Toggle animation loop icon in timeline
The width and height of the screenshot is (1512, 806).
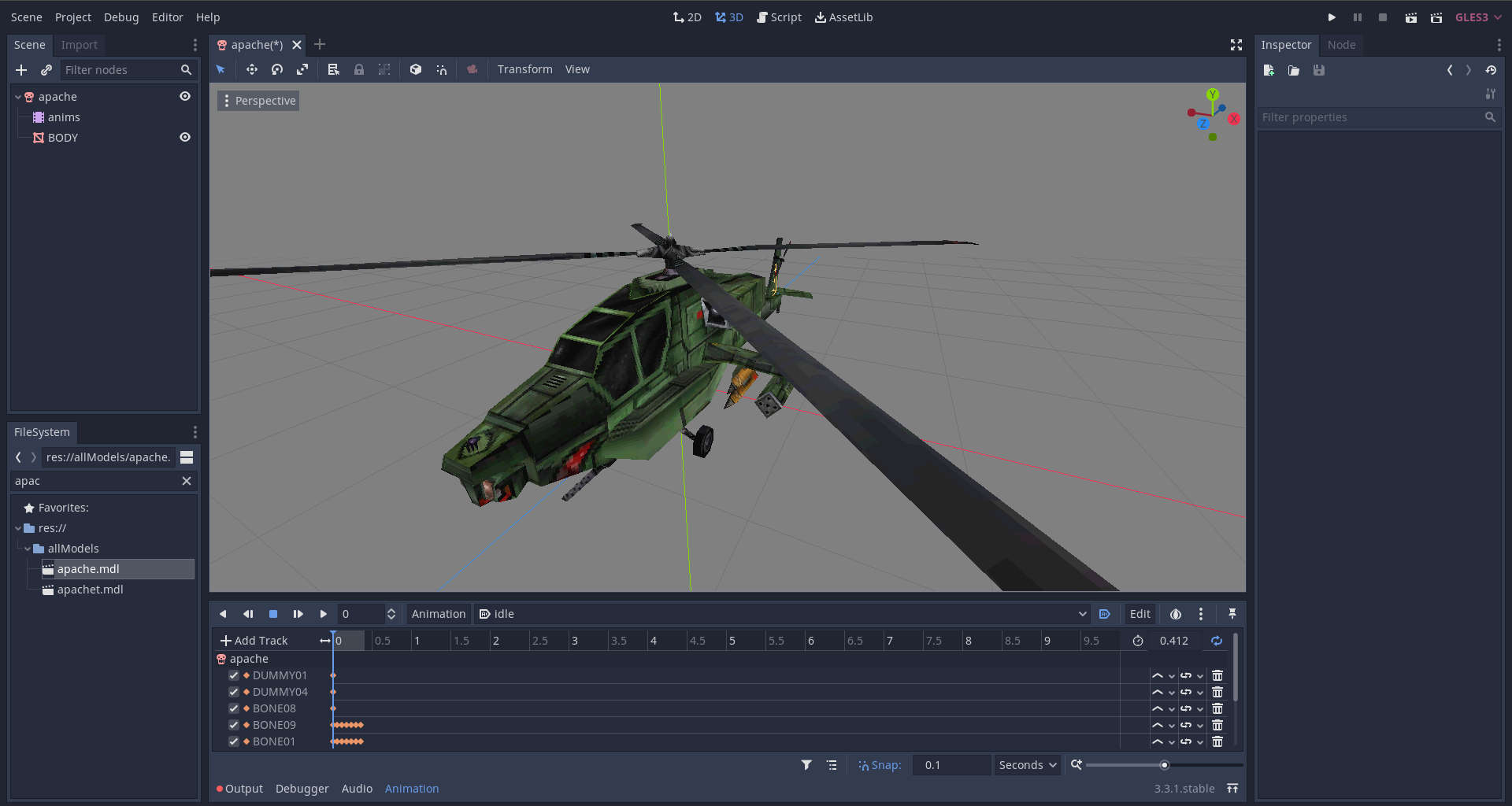pos(1217,641)
